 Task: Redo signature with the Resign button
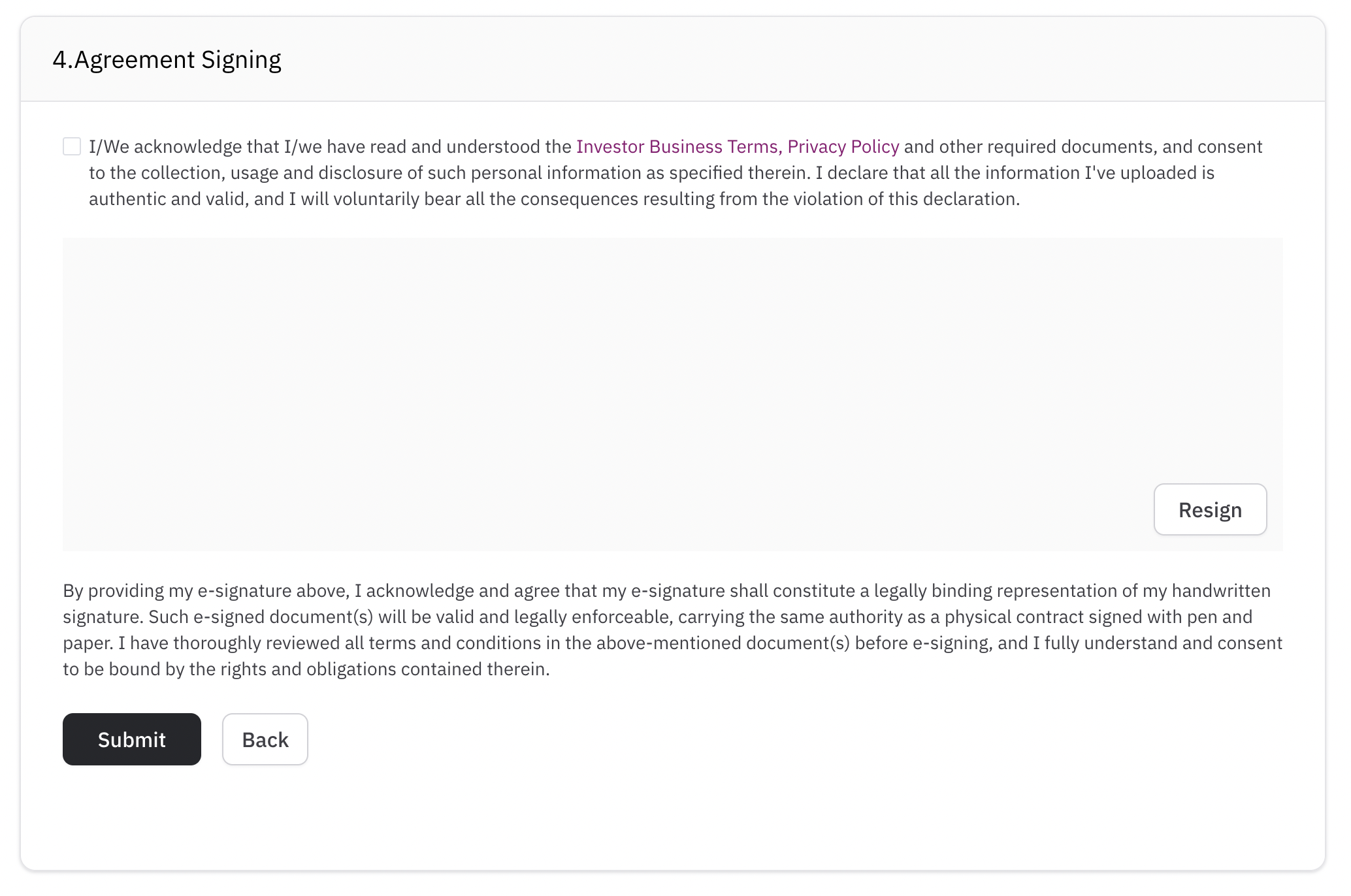pos(1210,509)
